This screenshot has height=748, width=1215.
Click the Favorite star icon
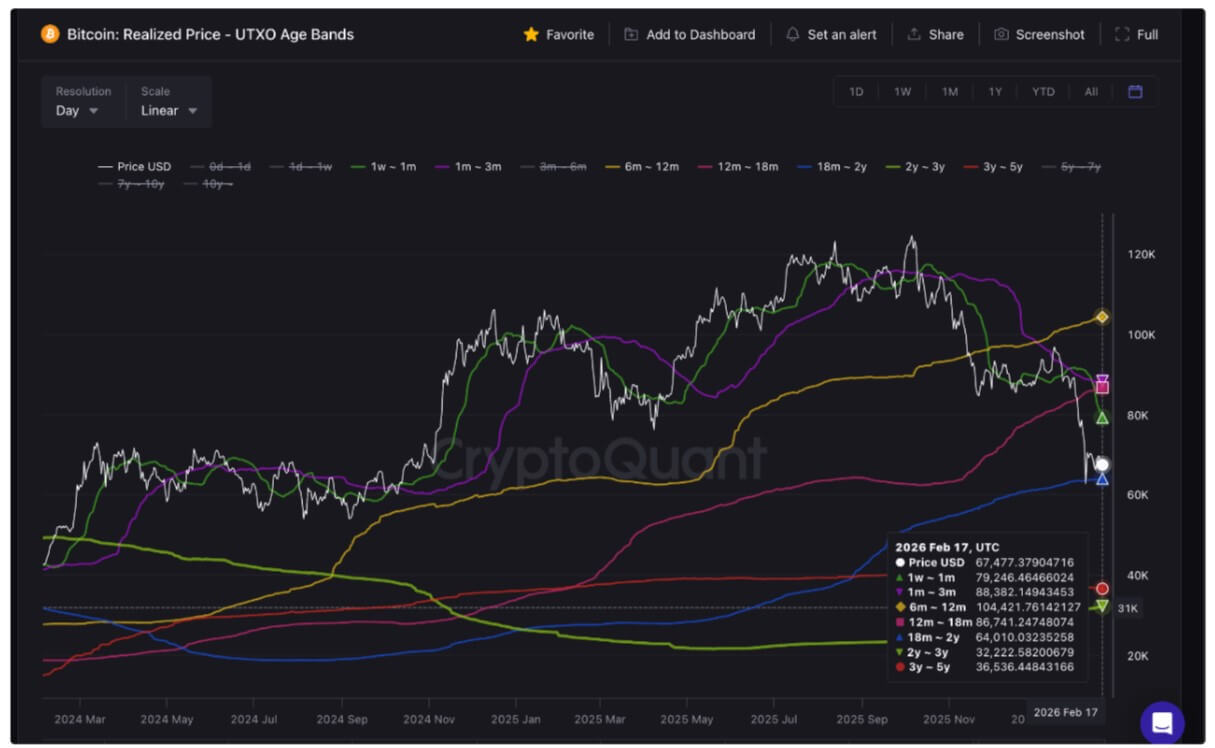point(531,34)
